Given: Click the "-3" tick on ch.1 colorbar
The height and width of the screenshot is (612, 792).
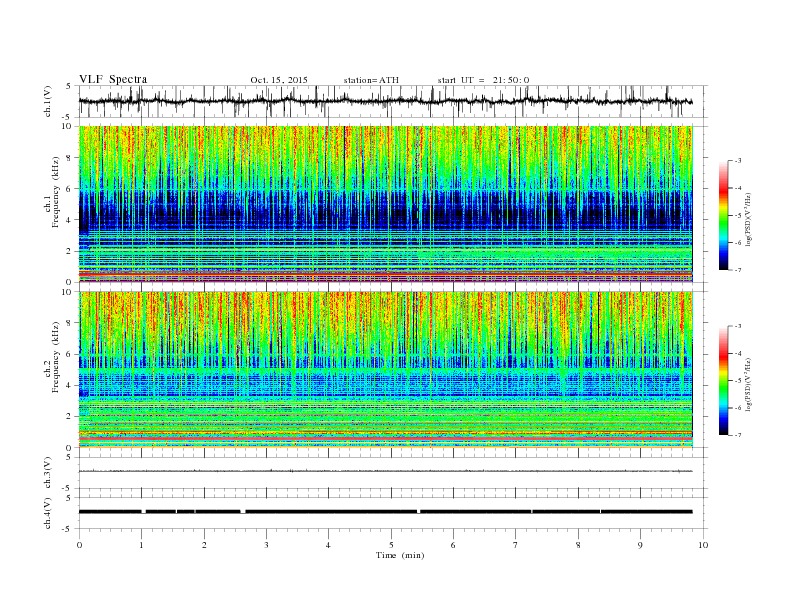Looking at the screenshot, I should point(737,161).
